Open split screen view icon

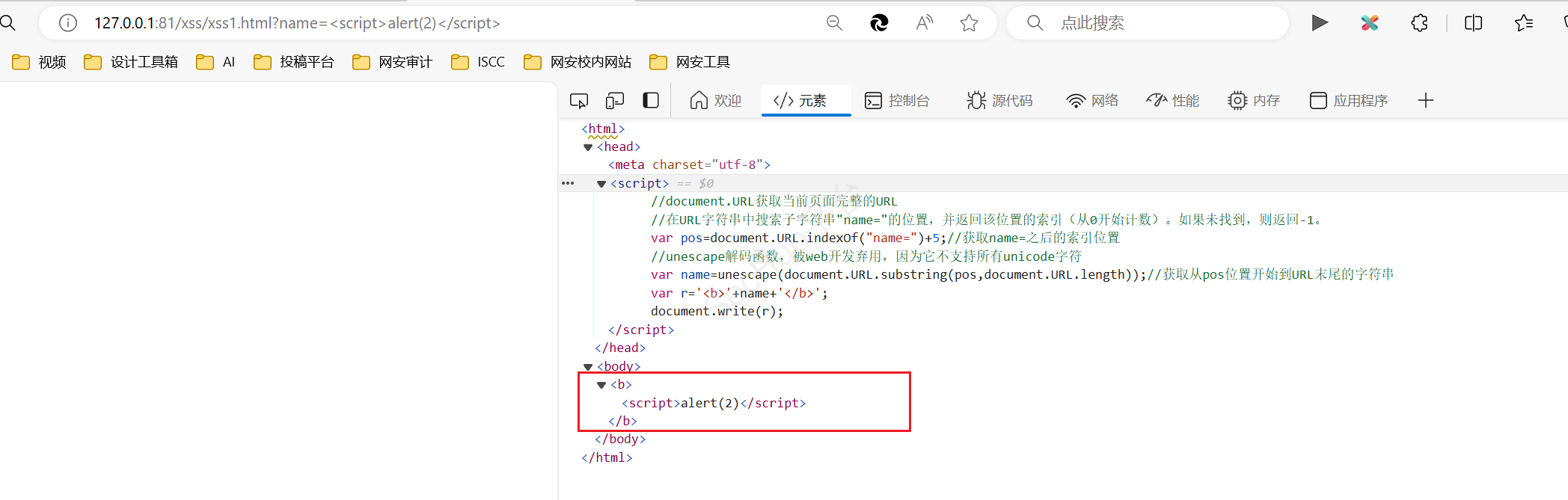[1473, 23]
